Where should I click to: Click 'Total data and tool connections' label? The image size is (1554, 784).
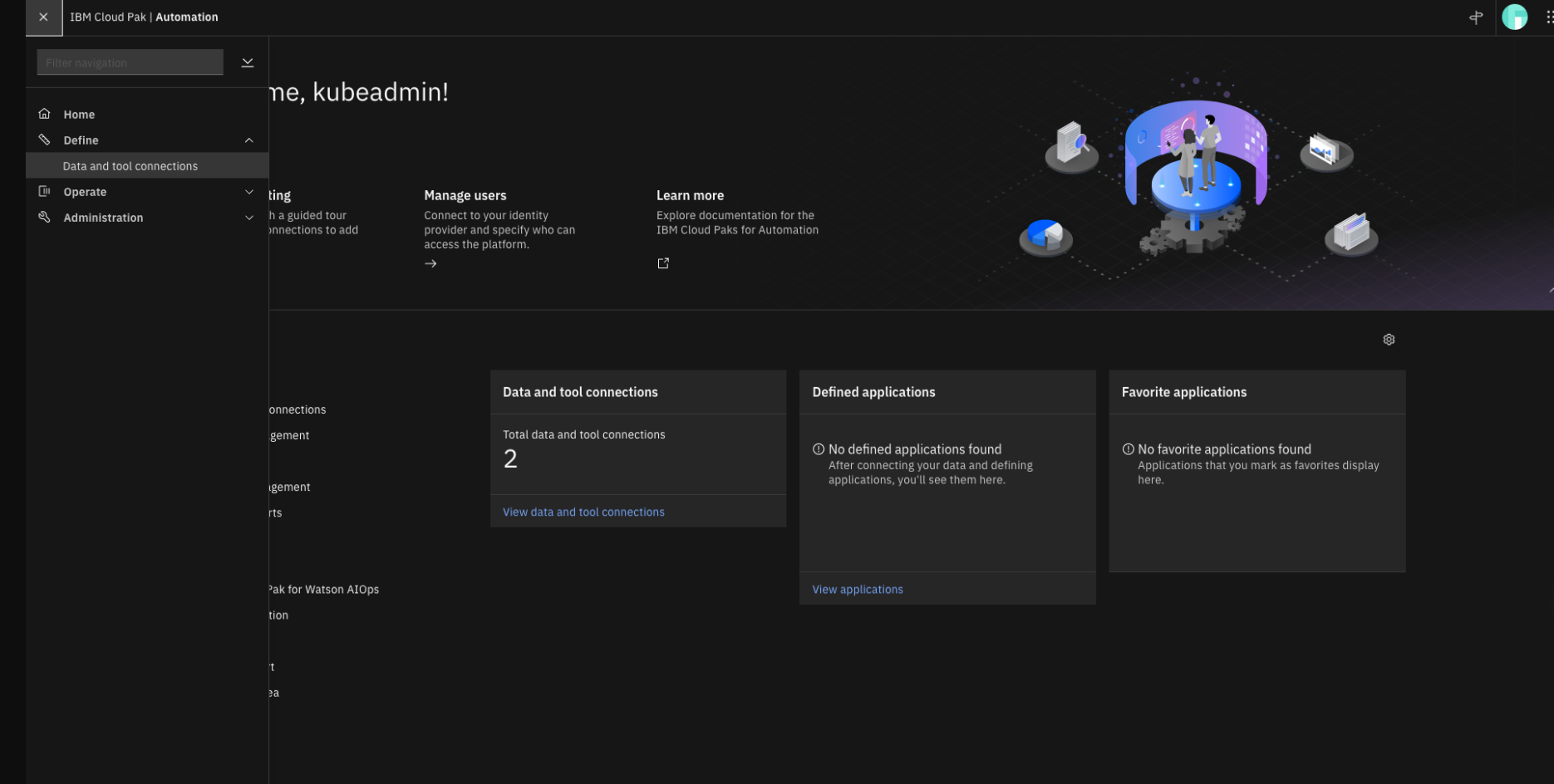pos(584,434)
